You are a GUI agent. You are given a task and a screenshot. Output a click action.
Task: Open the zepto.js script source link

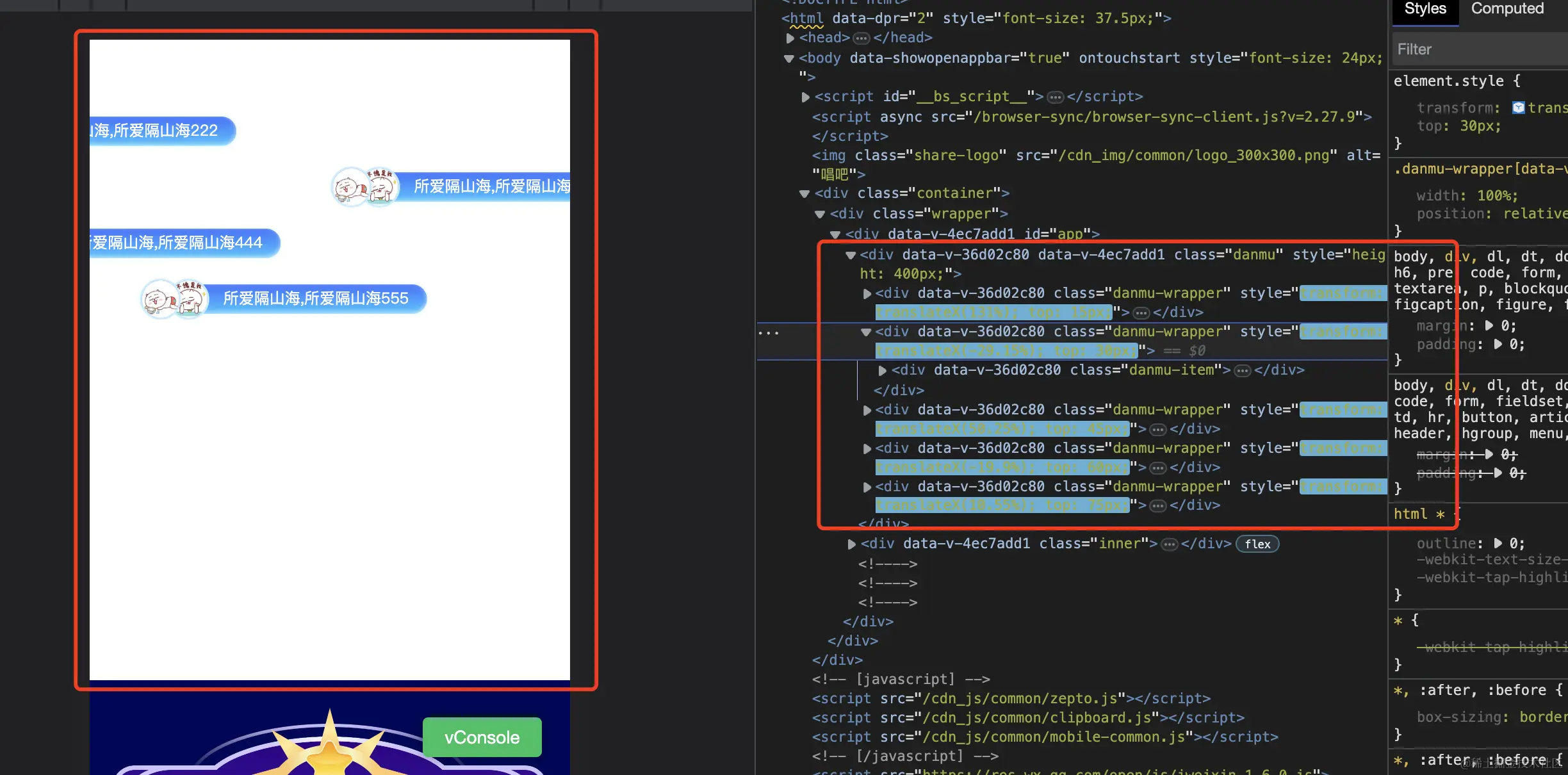1020,698
